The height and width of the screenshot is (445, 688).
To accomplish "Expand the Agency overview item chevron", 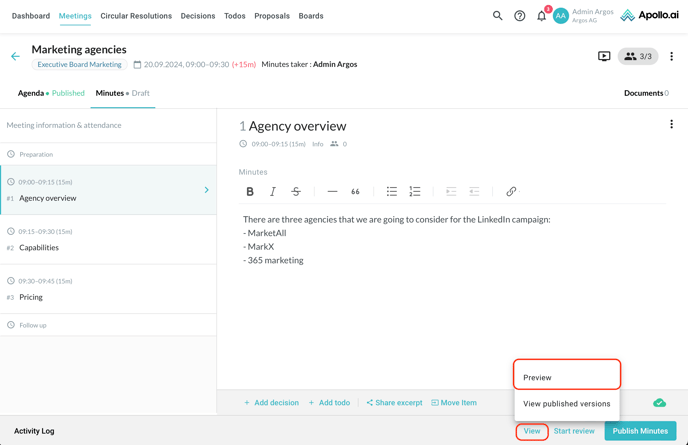I will 207,190.
